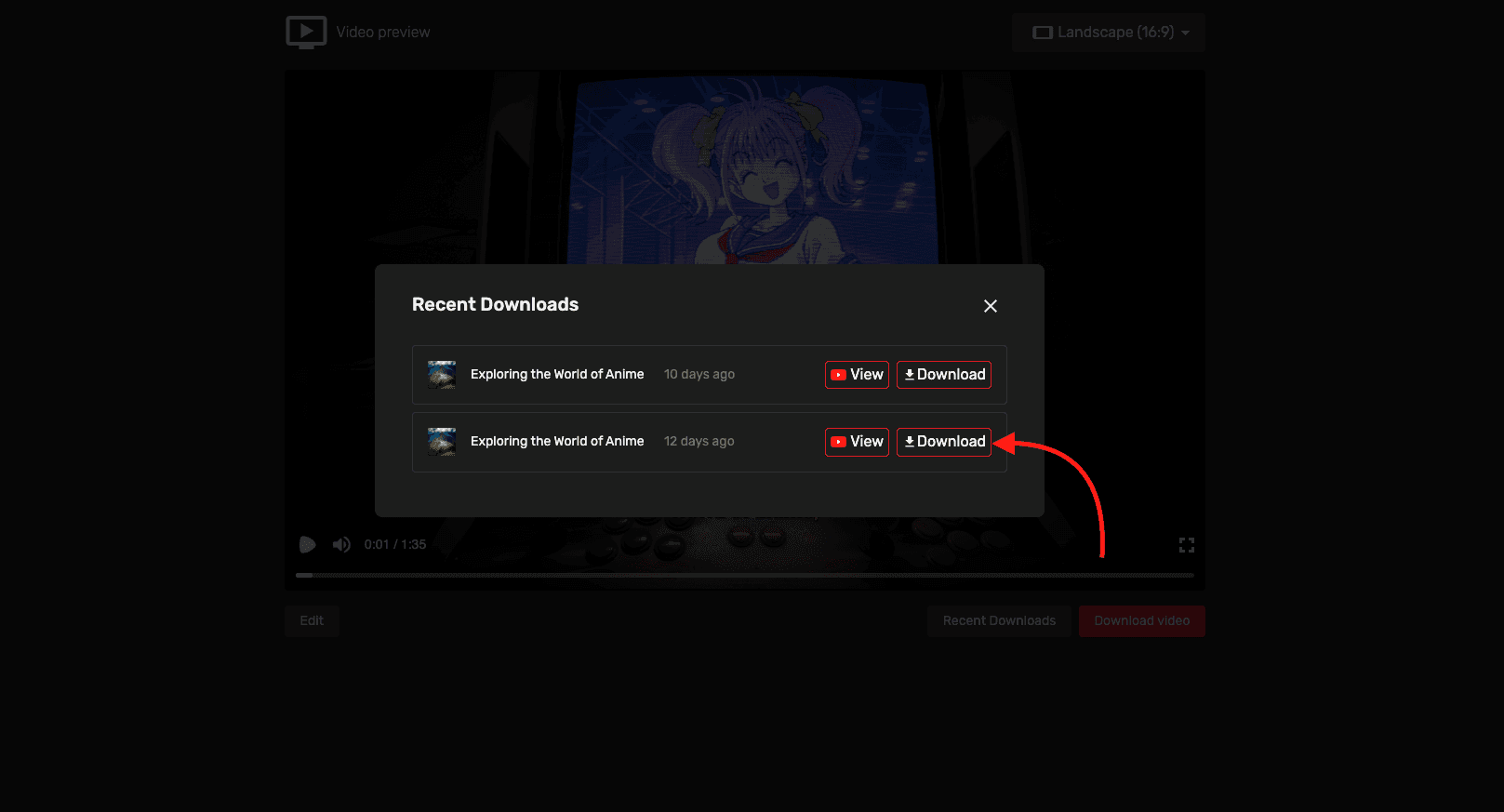This screenshot has height=812, width=1504.
Task: Seek along the video progress bar
Action: click(x=744, y=576)
